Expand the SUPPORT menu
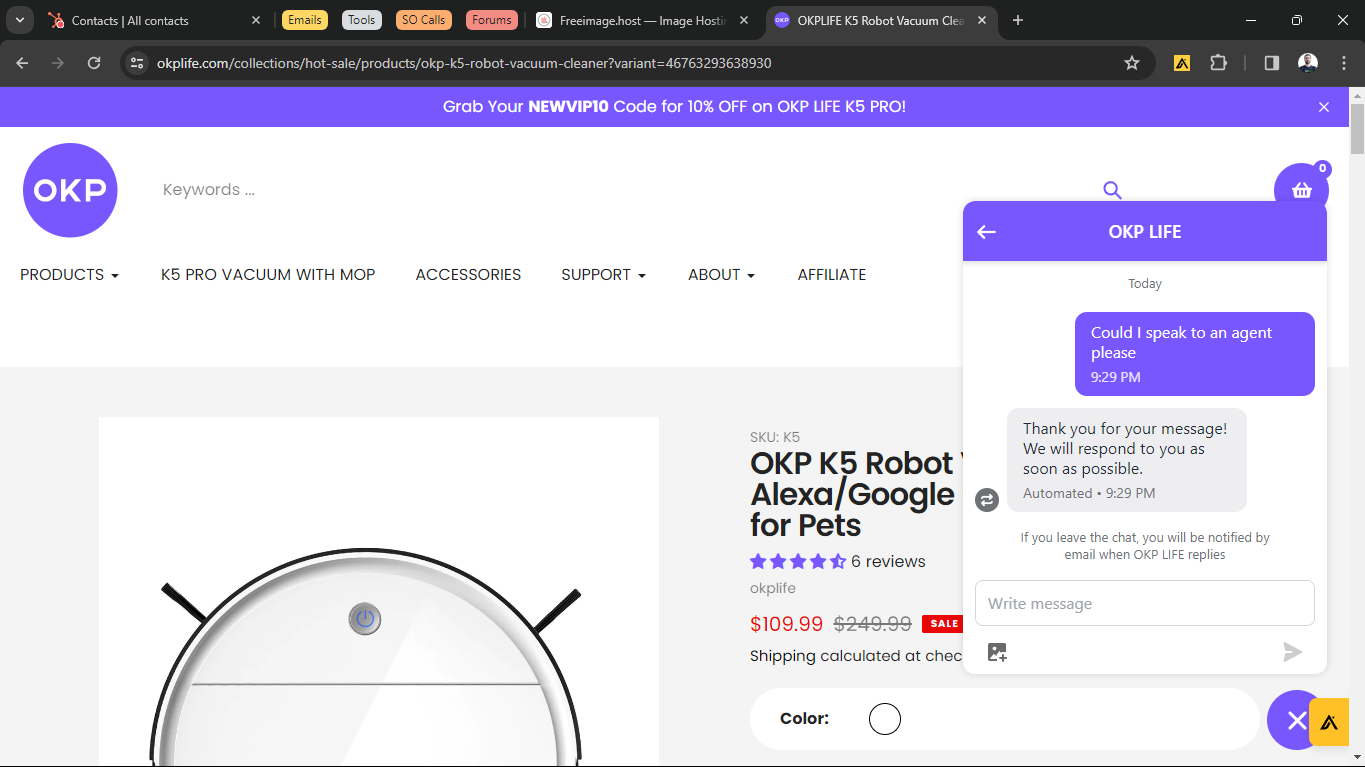 603,275
